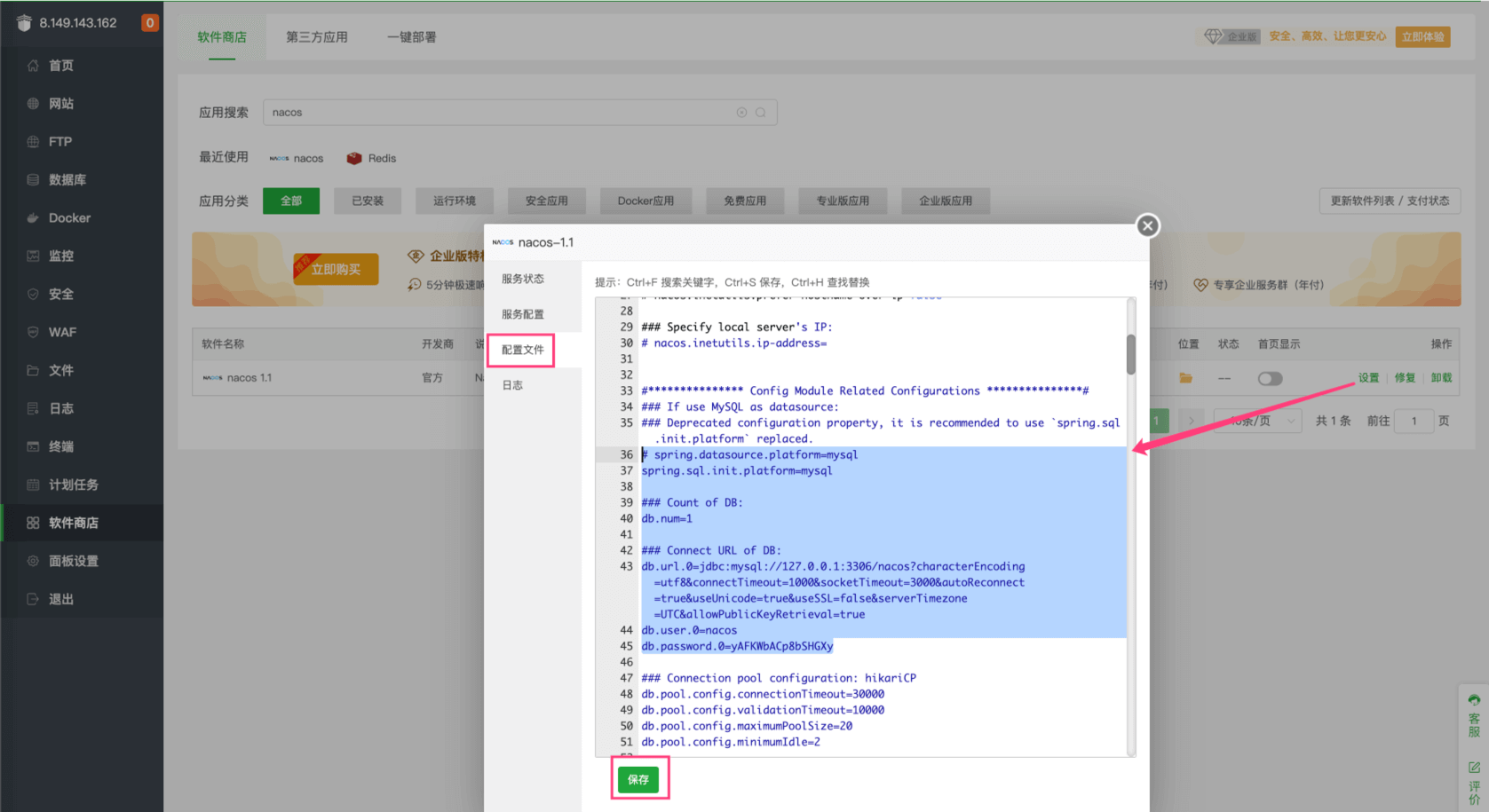Viewport: 1489px width, 812px height.
Task: Click the uninstall link for nacos
Action: [x=1441, y=378]
